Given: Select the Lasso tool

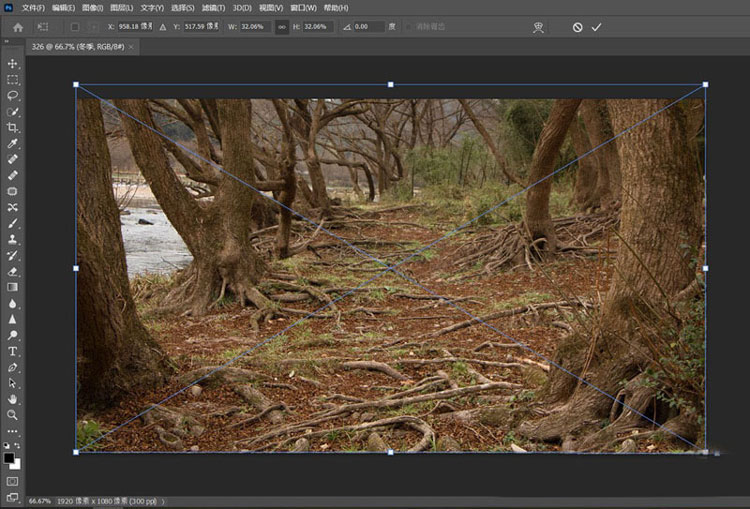Looking at the screenshot, I should [13, 96].
